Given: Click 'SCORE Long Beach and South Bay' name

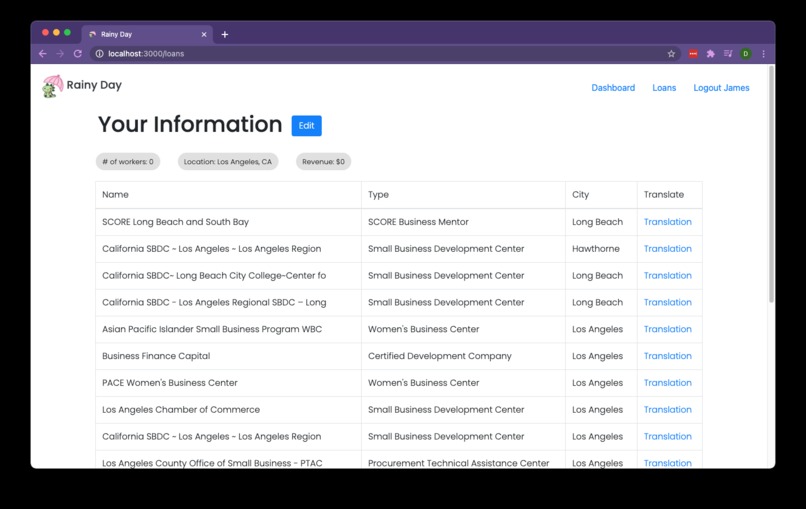Looking at the screenshot, I should point(175,222).
